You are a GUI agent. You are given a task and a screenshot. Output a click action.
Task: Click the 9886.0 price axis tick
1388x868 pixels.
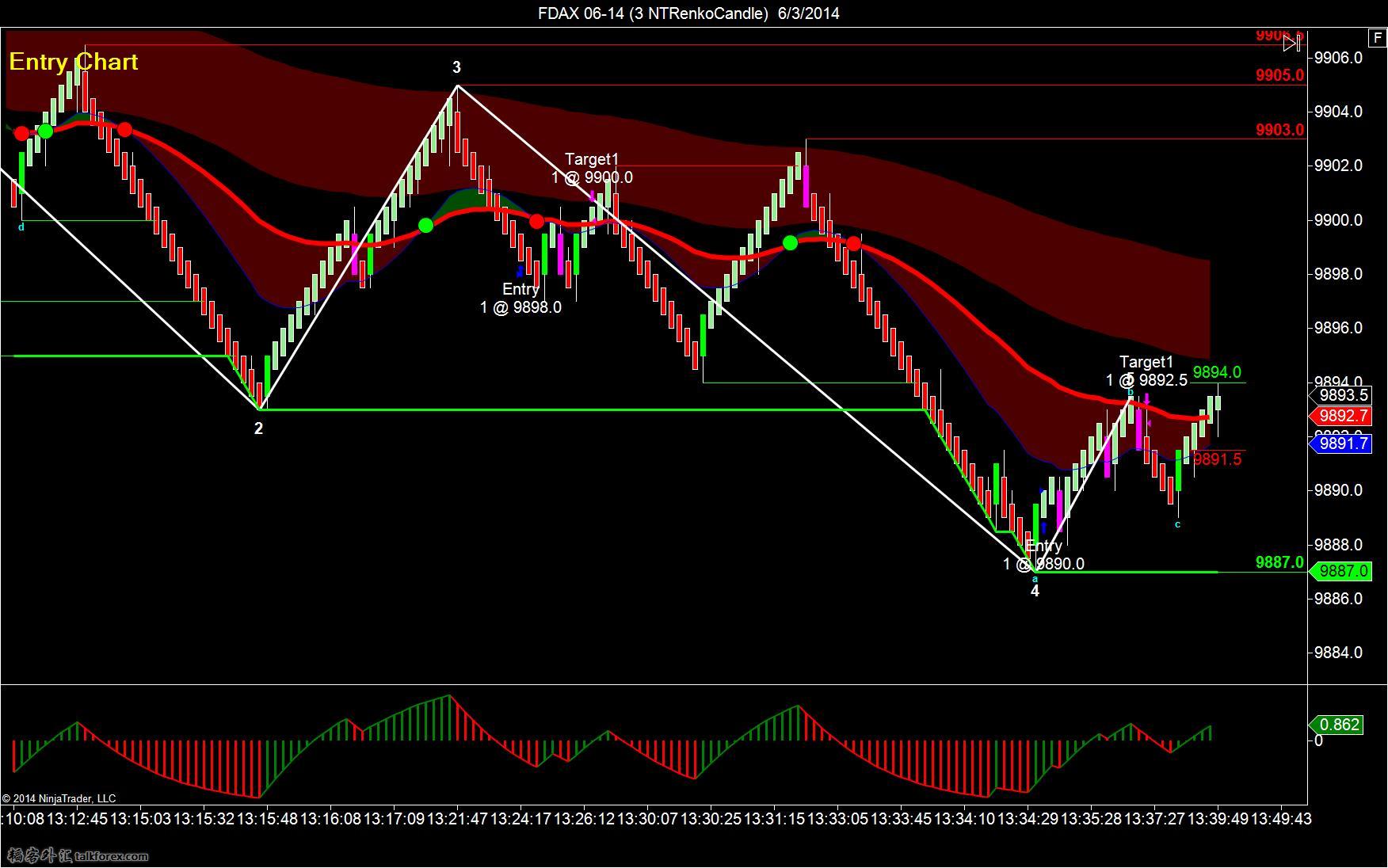tap(1338, 599)
